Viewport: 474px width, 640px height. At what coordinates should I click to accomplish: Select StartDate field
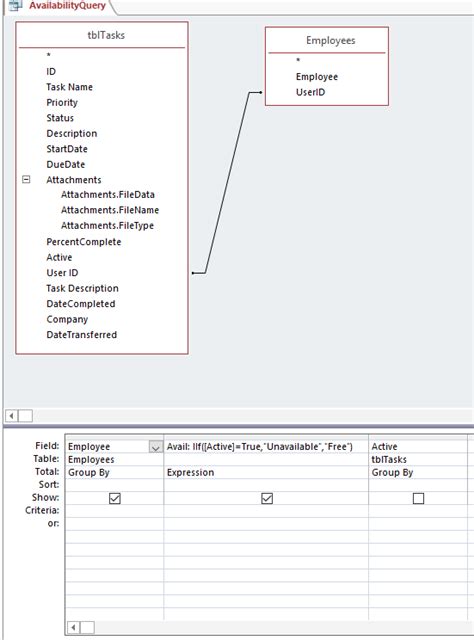click(67, 149)
